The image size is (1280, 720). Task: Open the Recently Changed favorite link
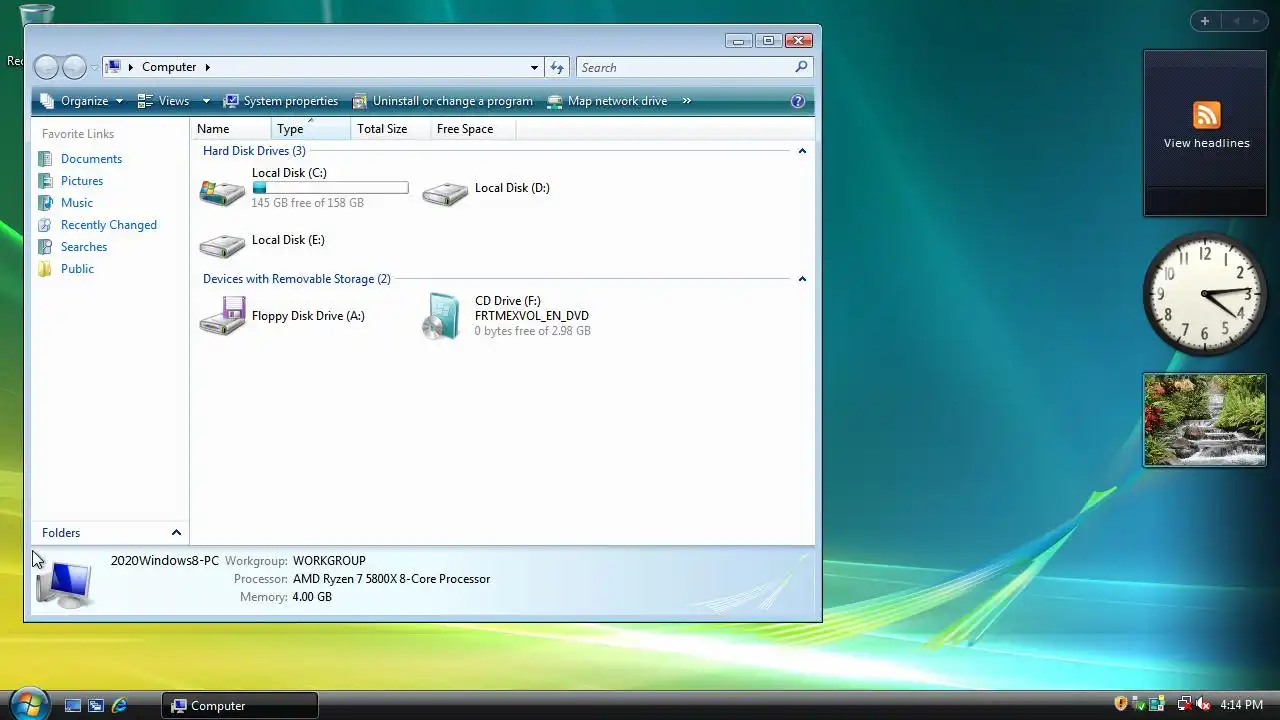(109, 225)
